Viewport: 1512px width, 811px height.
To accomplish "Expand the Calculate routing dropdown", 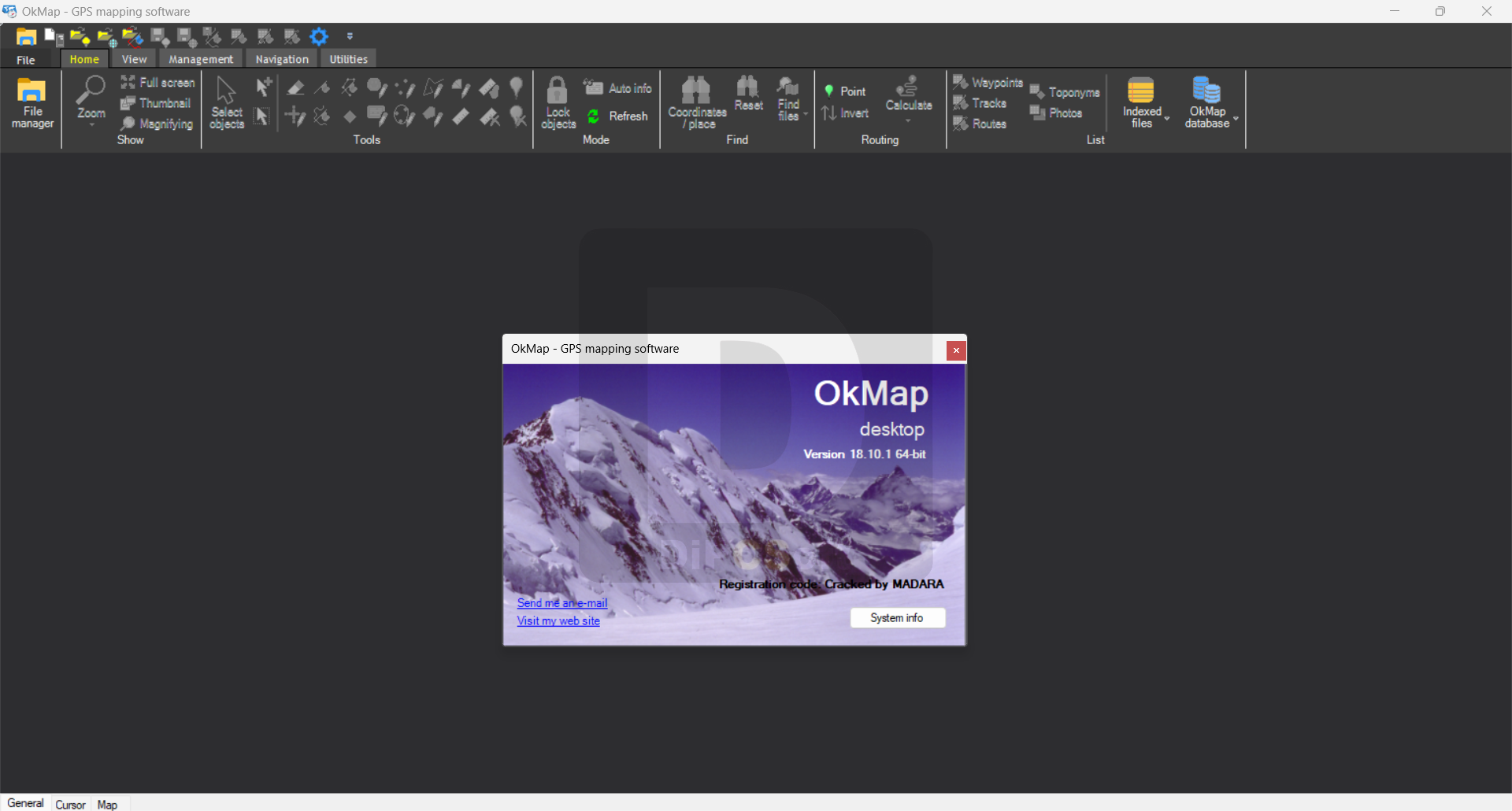I will point(908,120).
